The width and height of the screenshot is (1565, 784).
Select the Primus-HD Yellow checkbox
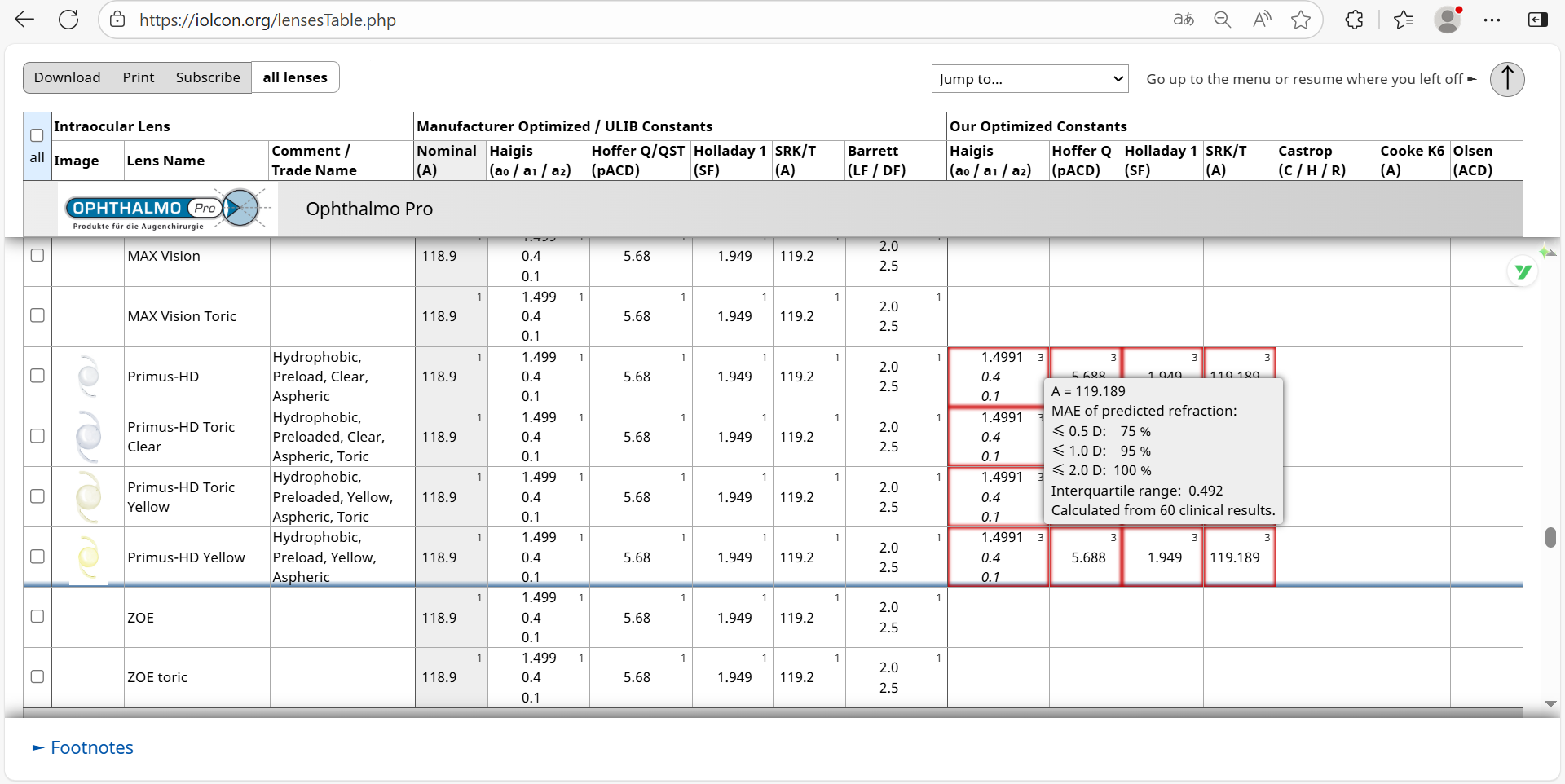37,557
